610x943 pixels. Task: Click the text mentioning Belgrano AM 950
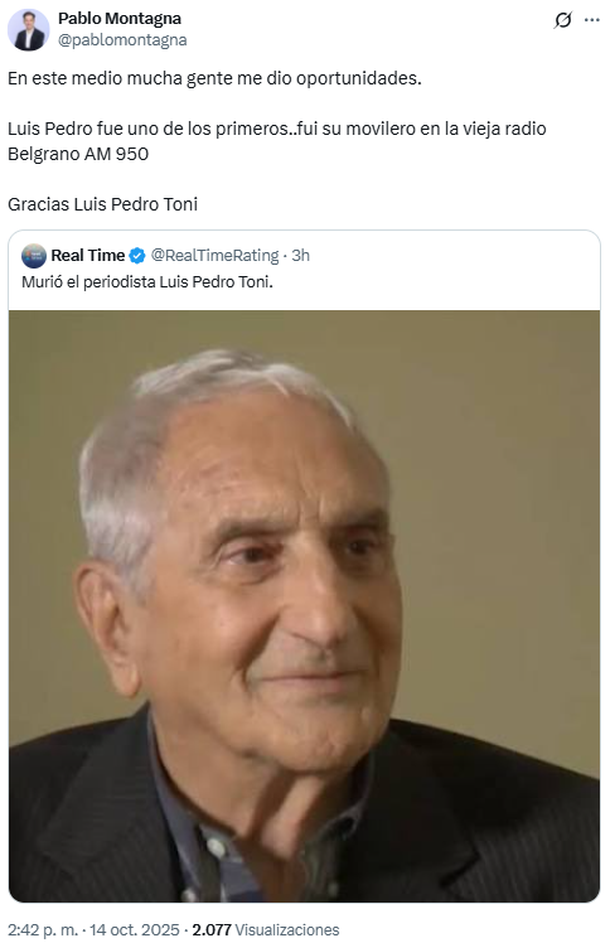(78, 154)
